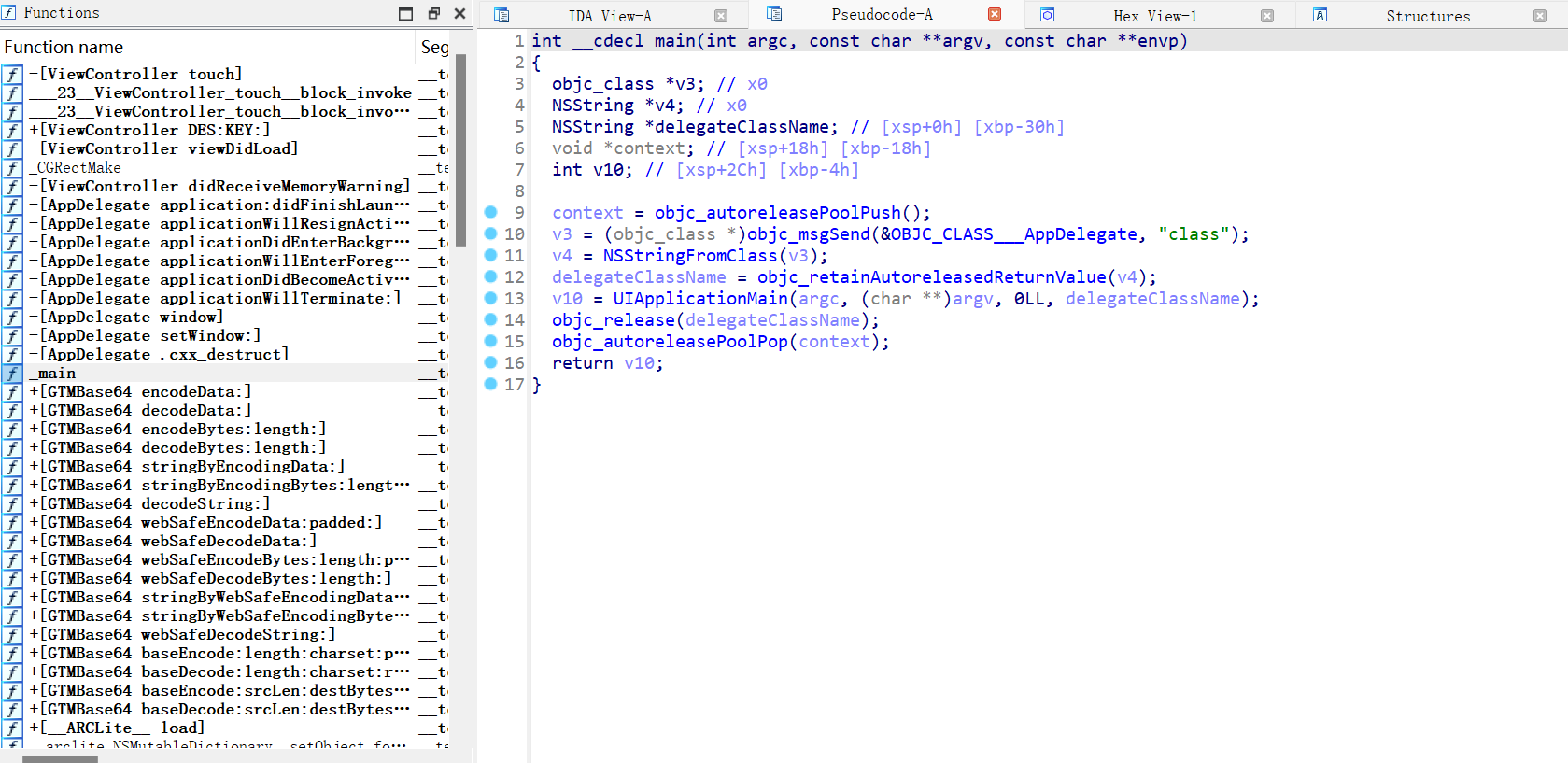This screenshot has height=763, width=1568.
Task: Select +[GTMBase64 stringByEncodingData:] function
Action: point(187,466)
